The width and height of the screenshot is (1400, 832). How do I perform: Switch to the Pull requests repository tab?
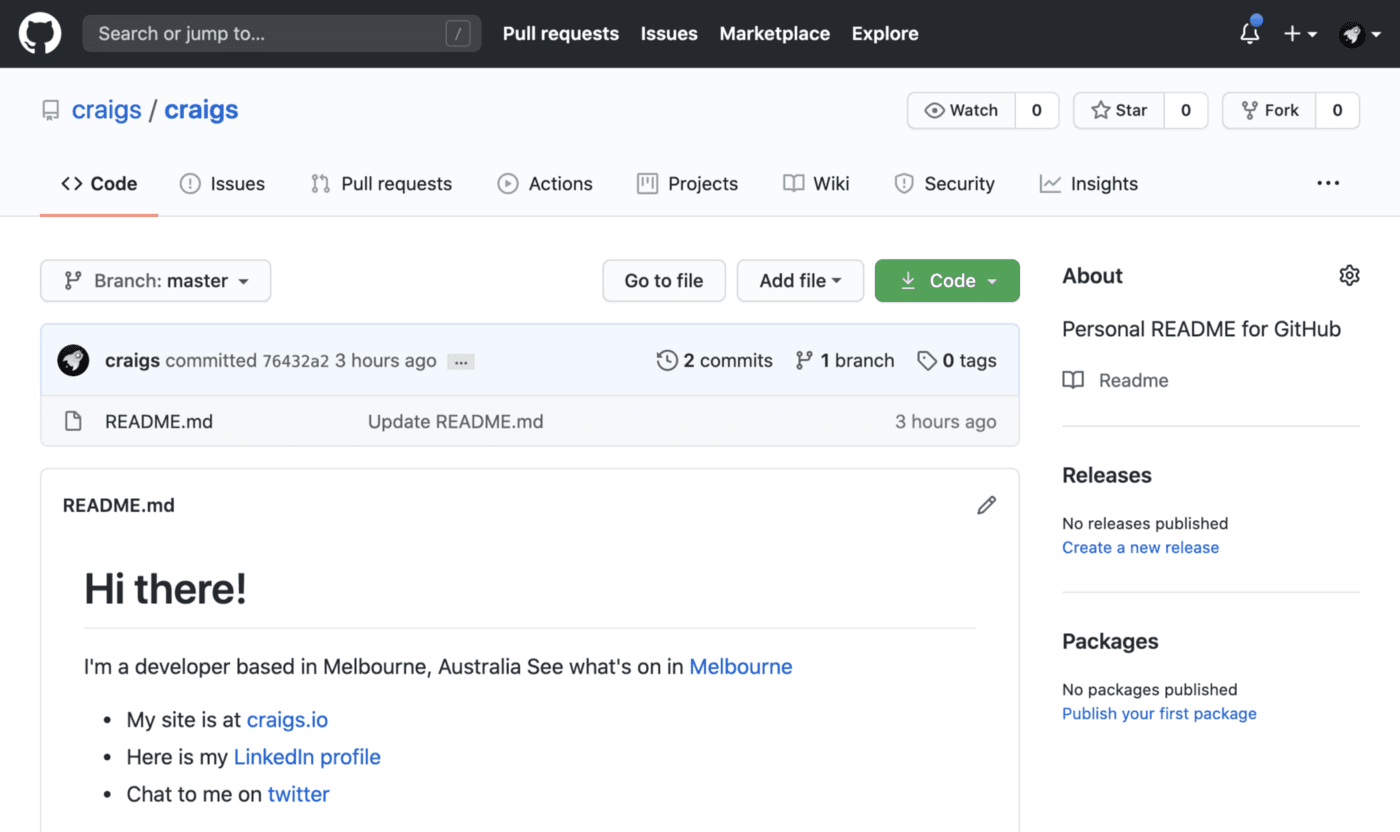[381, 184]
